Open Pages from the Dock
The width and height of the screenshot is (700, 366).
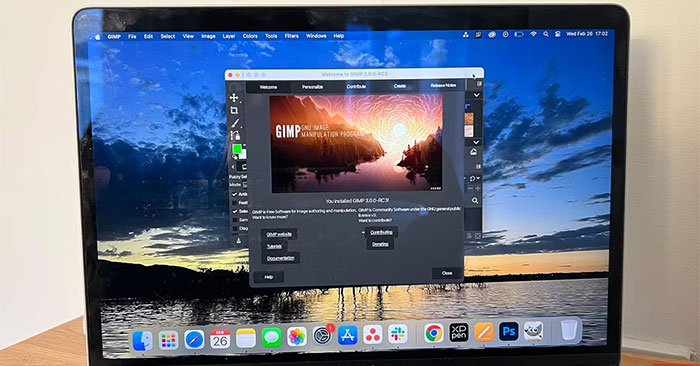[484, 332]
